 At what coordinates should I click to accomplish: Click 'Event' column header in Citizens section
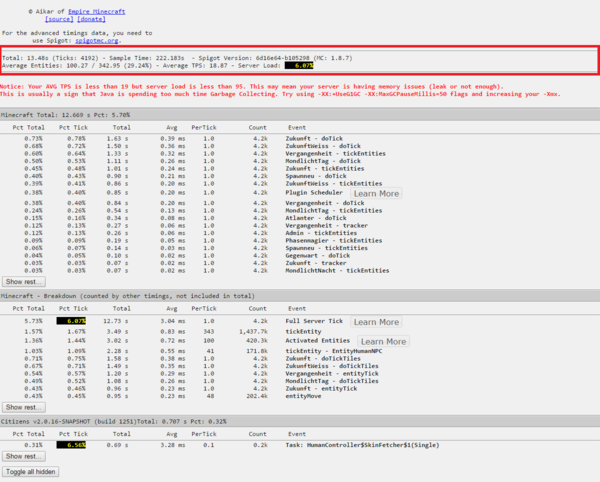[x=297, y=434]
